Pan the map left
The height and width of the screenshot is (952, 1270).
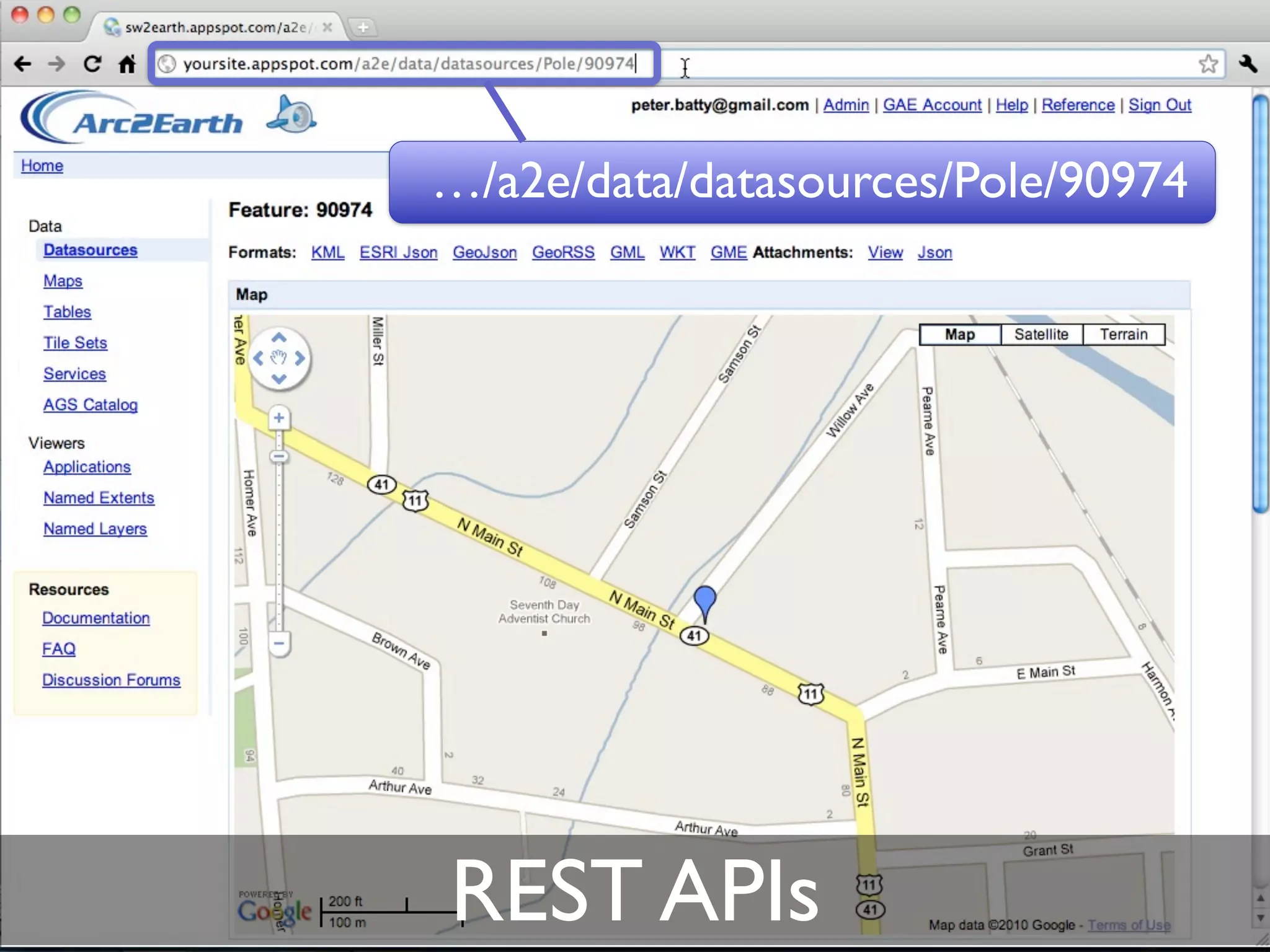click(x=259, y=358)
